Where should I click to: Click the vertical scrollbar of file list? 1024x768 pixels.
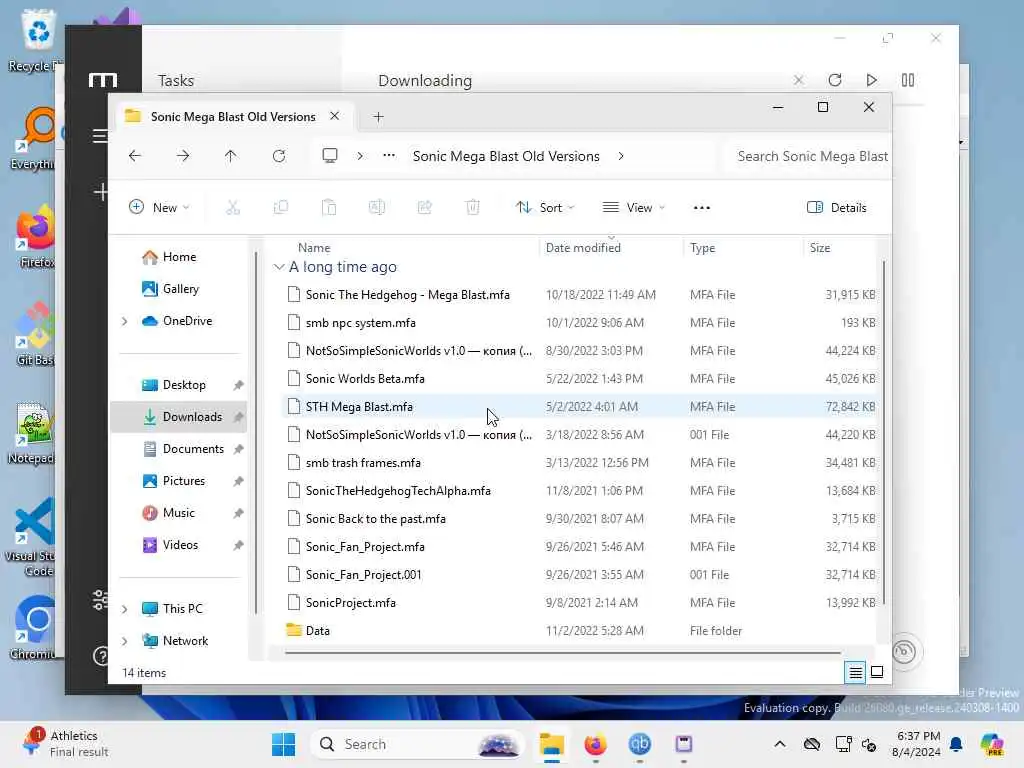(x=884, y=432)
